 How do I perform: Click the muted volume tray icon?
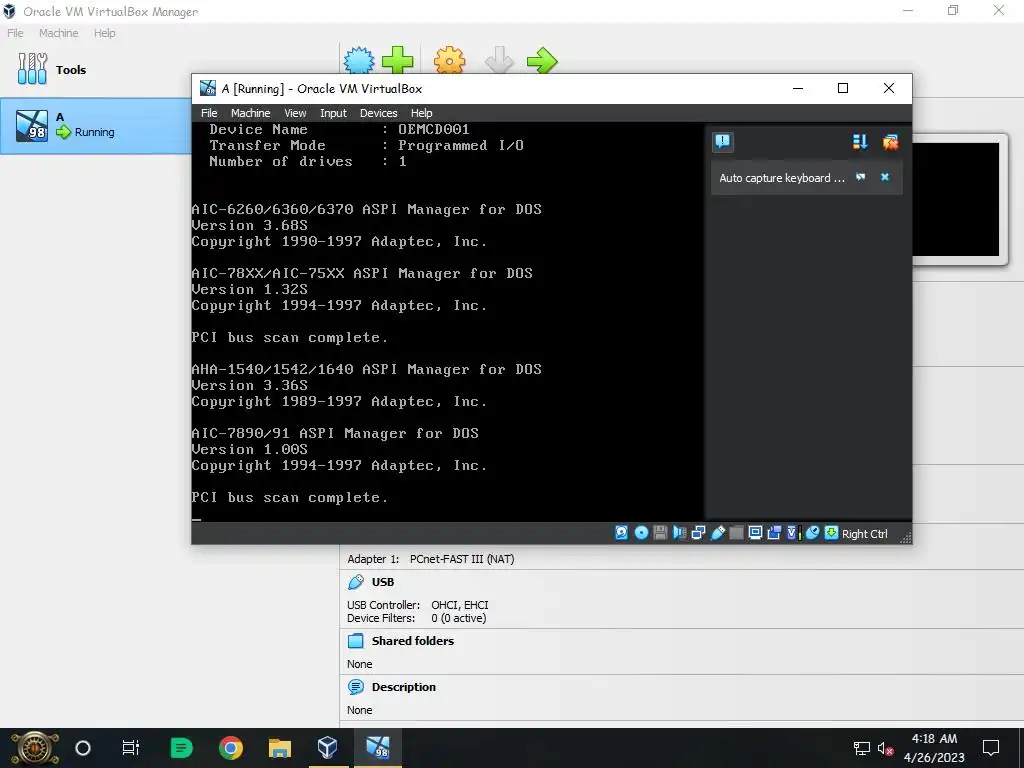tap(886, 748)
